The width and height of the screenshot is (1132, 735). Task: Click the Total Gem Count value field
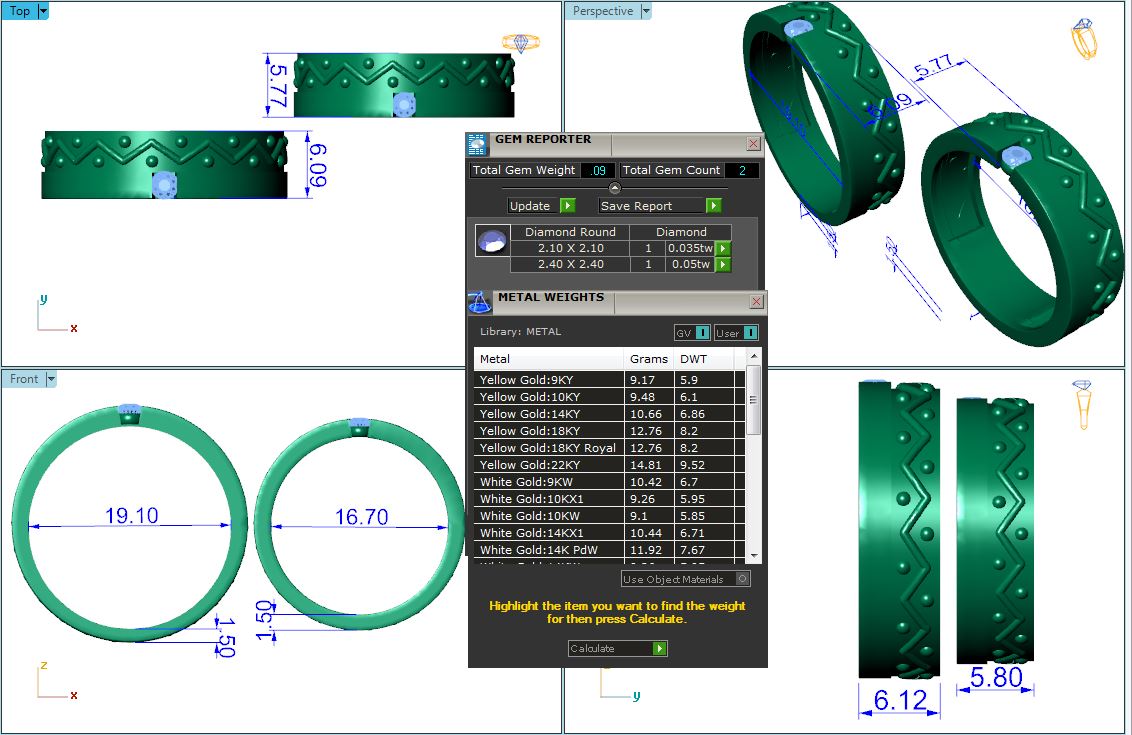pyautogui.click(x=741, y=170)
